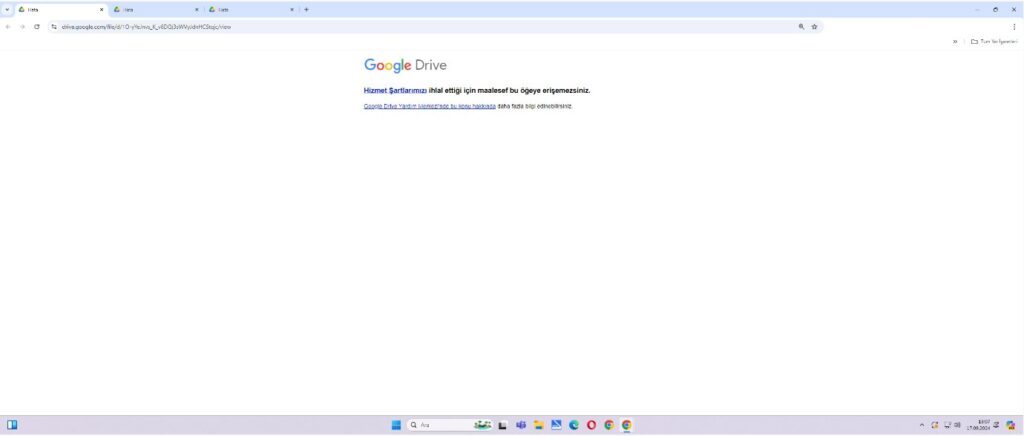Screen dimensions: 1024x436
Task: Close the first Drive tab
Action: (101, 10)
